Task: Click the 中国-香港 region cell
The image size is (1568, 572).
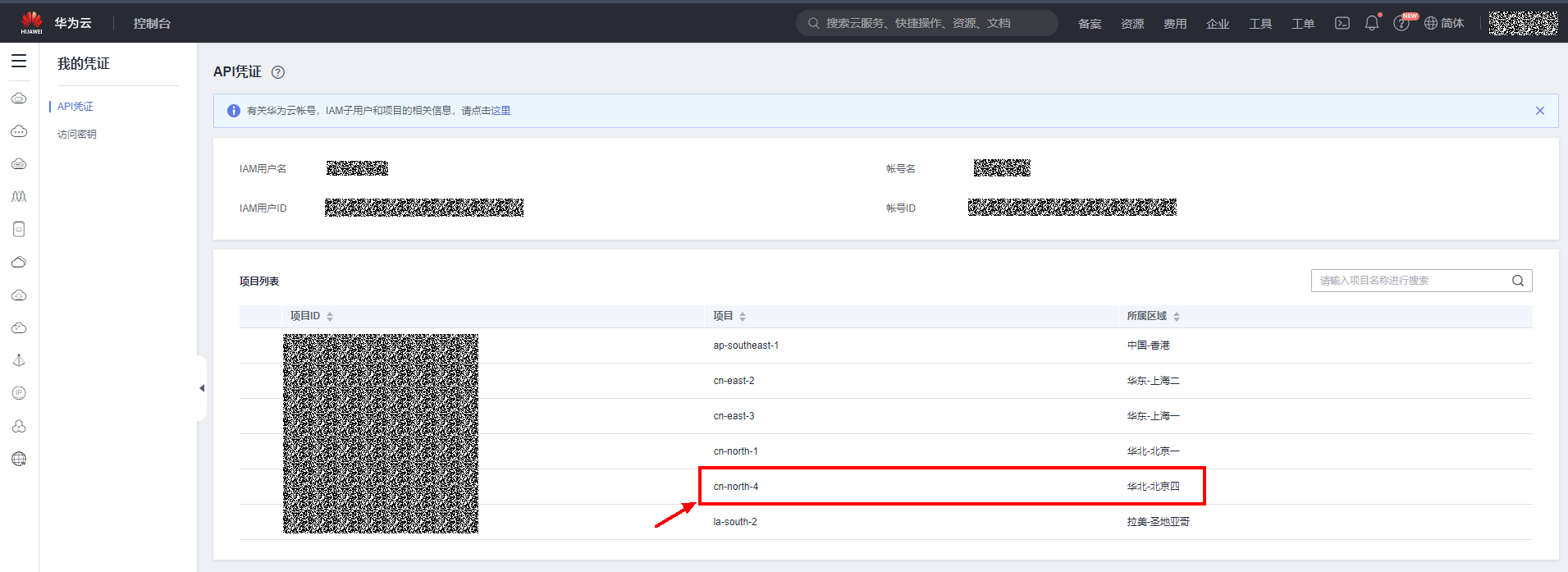Action: point(1148,345)
